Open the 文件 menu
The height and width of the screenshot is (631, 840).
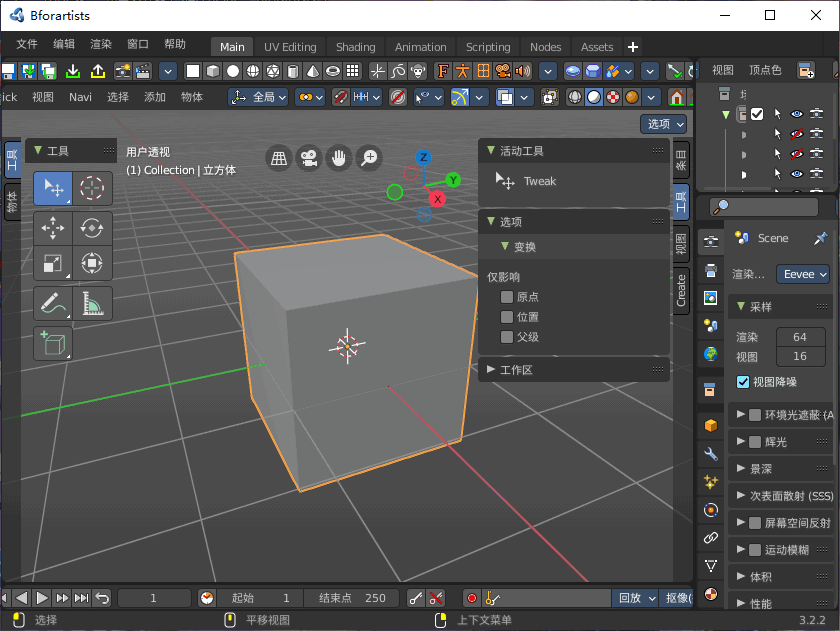(27, 45)
